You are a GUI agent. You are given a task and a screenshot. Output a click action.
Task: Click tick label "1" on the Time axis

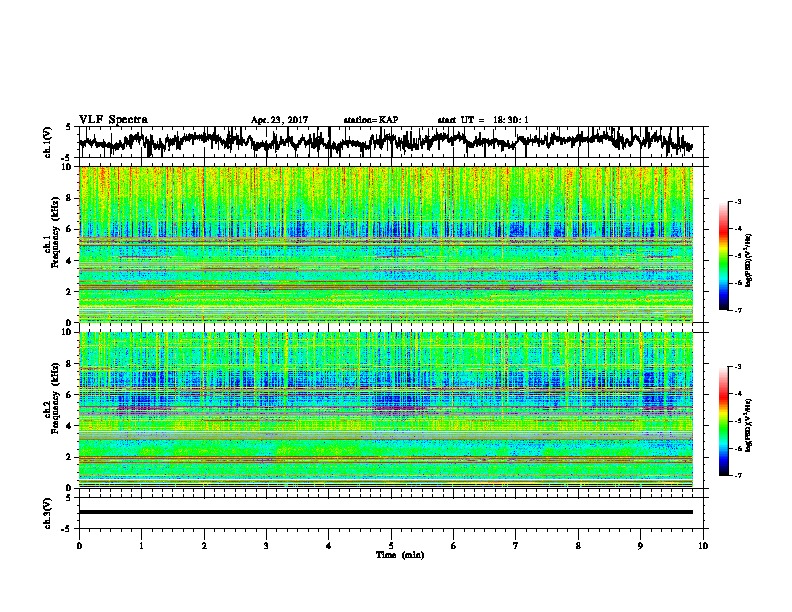point(141,546)
